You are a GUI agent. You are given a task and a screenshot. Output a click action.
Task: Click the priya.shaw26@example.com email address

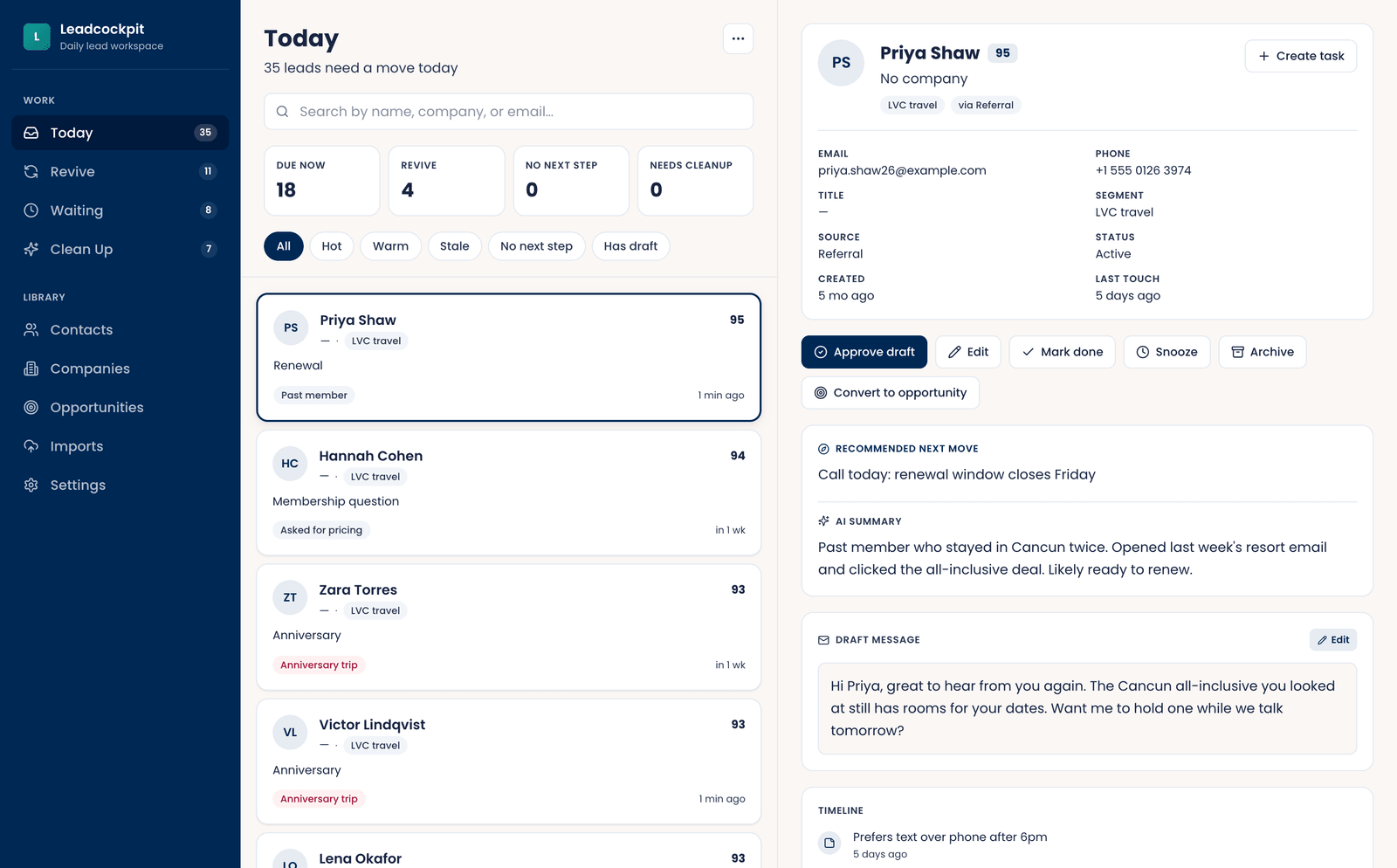pyautogui.click(x=902, y=170)
